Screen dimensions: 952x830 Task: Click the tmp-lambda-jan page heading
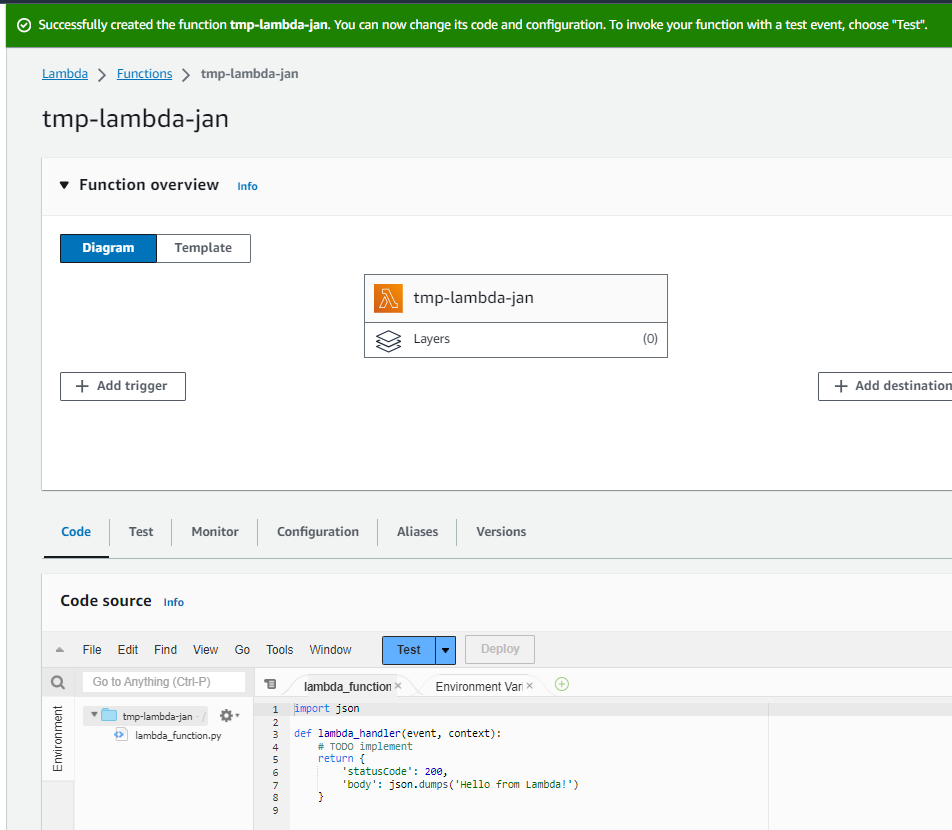135,118
